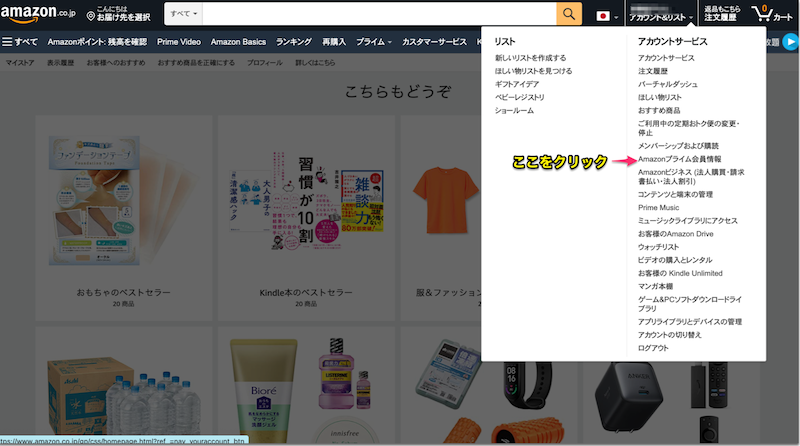Open おすすめ商品を正確にする tab
The width and height of the screenshot is (800, 446).
tap(196, 63)
